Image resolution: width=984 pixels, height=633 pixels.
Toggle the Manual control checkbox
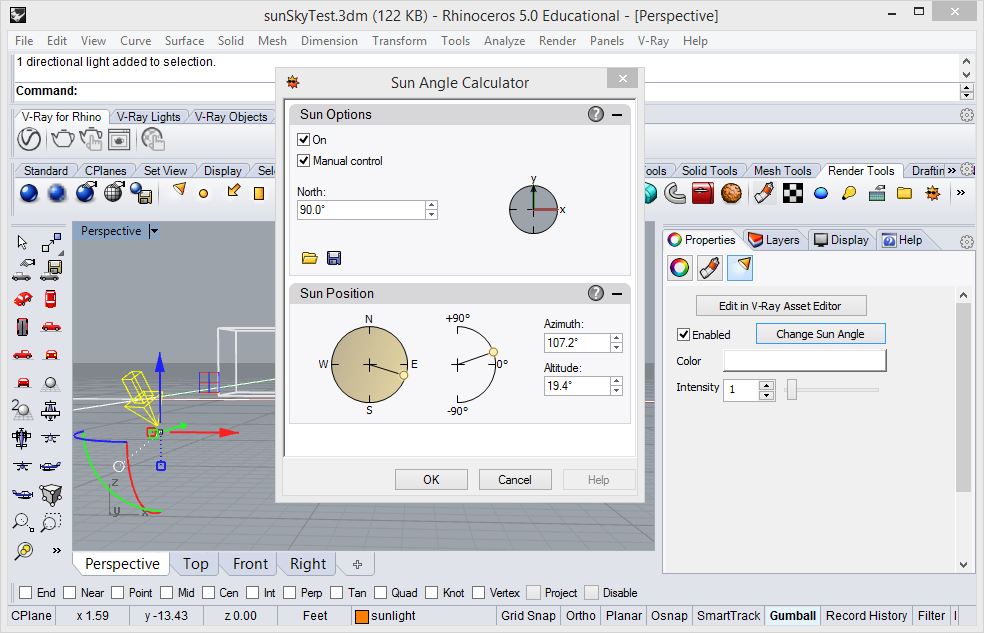click(x=304, y=161)
